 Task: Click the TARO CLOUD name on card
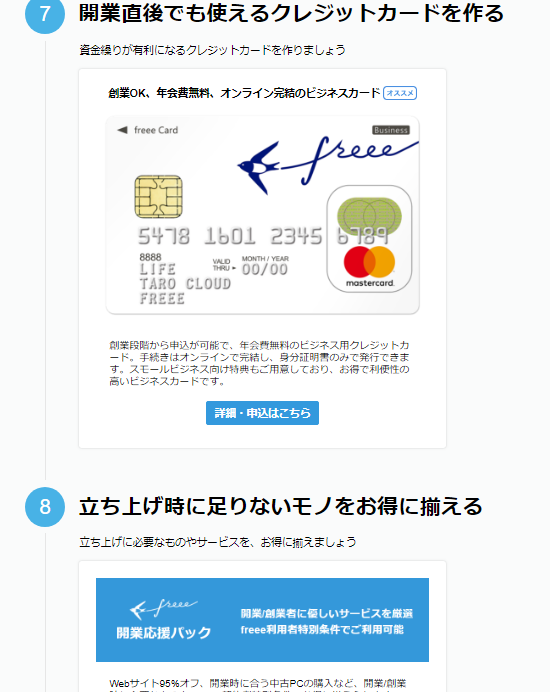[x=185, y=284]
